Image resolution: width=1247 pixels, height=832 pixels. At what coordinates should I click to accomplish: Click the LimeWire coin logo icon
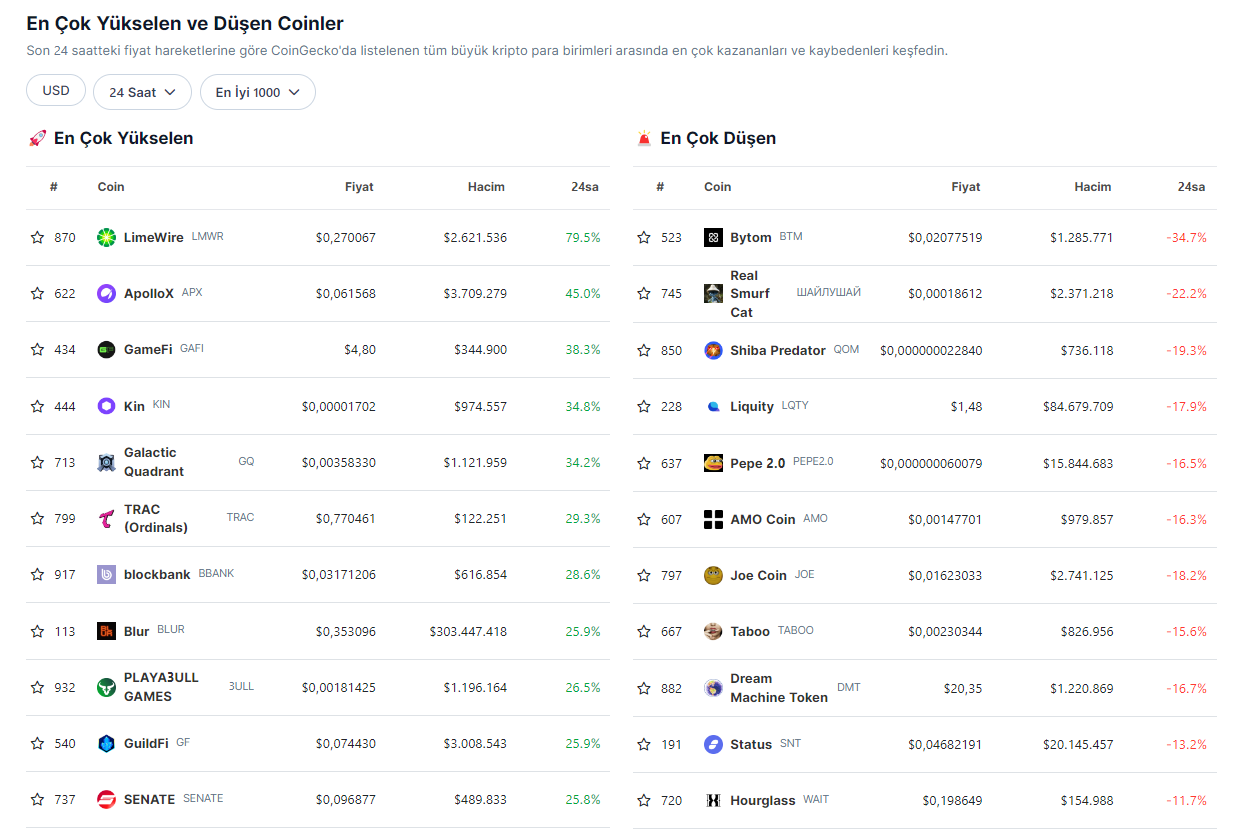coord(106,237)
